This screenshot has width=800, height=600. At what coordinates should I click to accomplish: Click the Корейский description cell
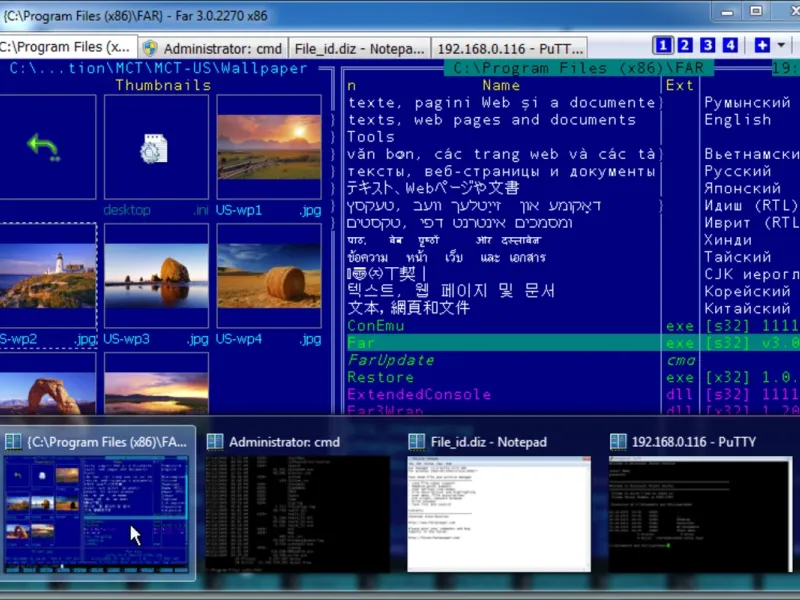tap(747, 291)
